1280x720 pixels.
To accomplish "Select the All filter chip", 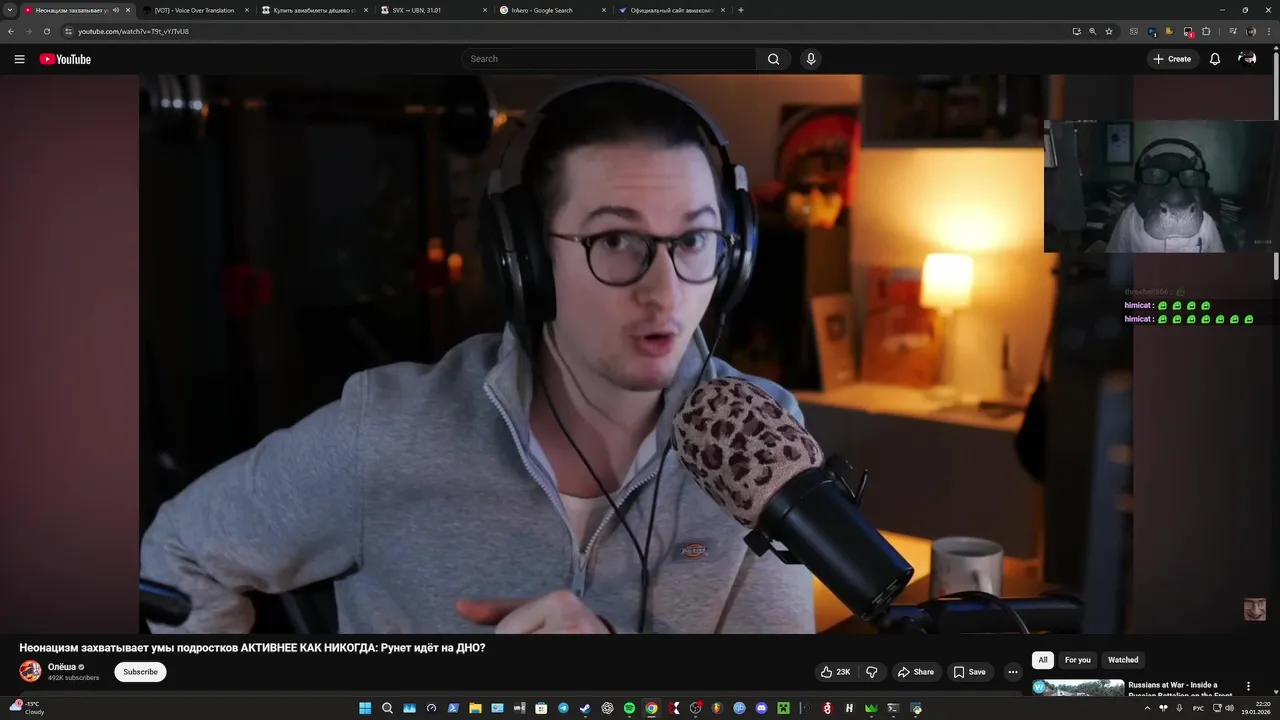I will (1043, 660).
